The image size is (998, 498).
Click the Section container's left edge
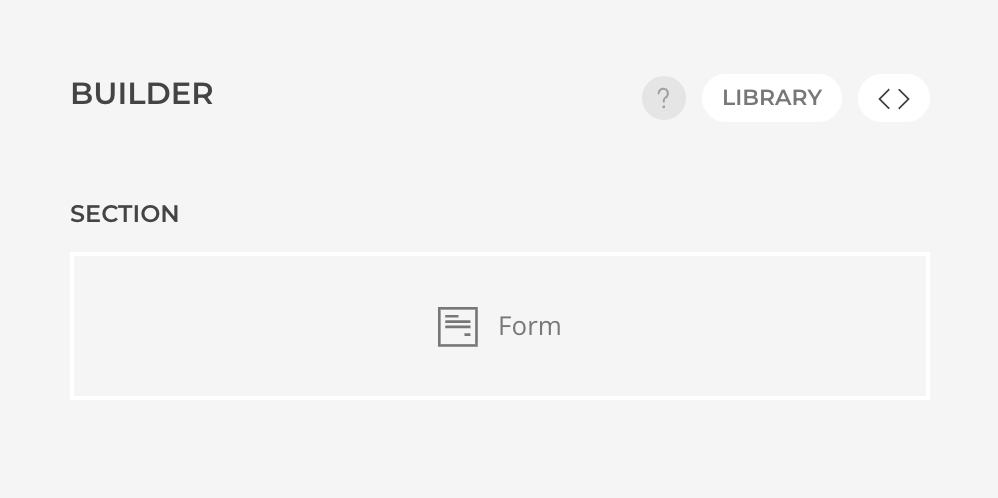(x=72, y=326)
